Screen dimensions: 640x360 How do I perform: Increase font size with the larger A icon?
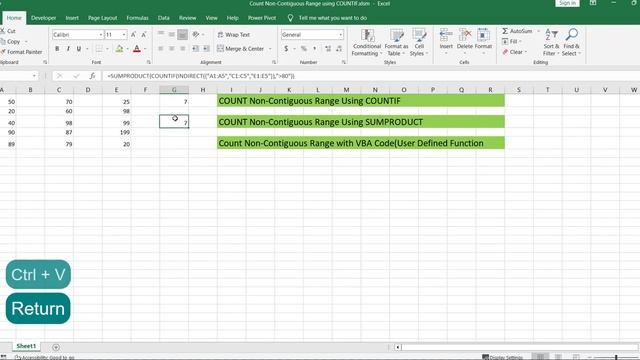(x=133, y=35)
